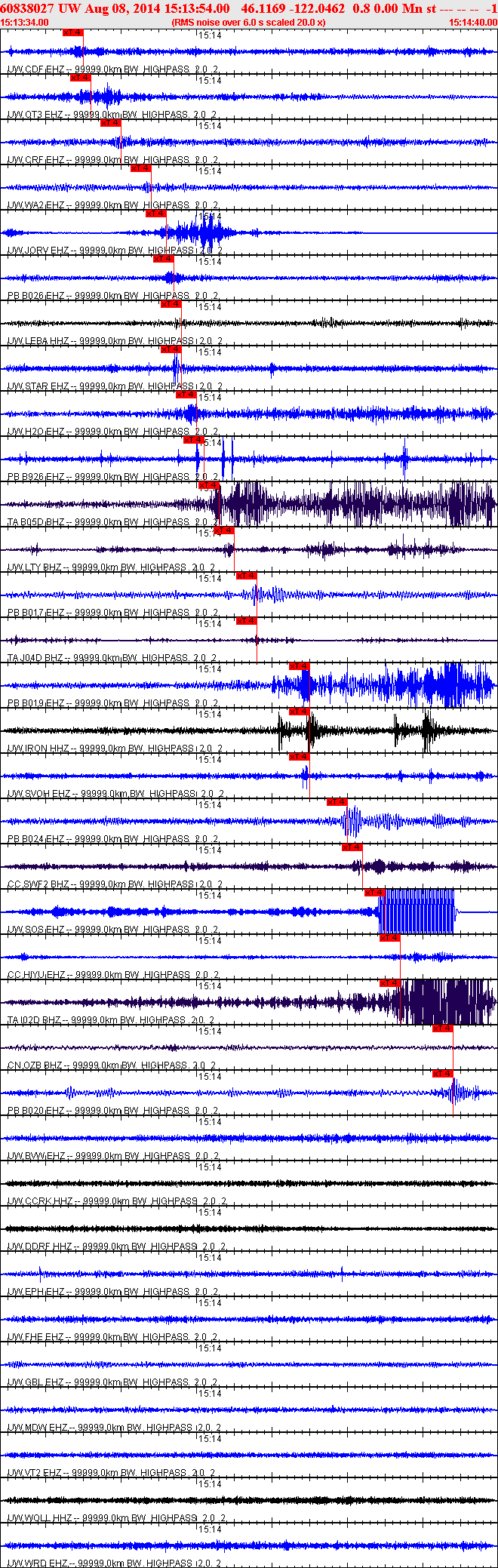Click the PB.B026 EHZ station label
Viewport: 498px width, 1568px height.
point(36,296)
